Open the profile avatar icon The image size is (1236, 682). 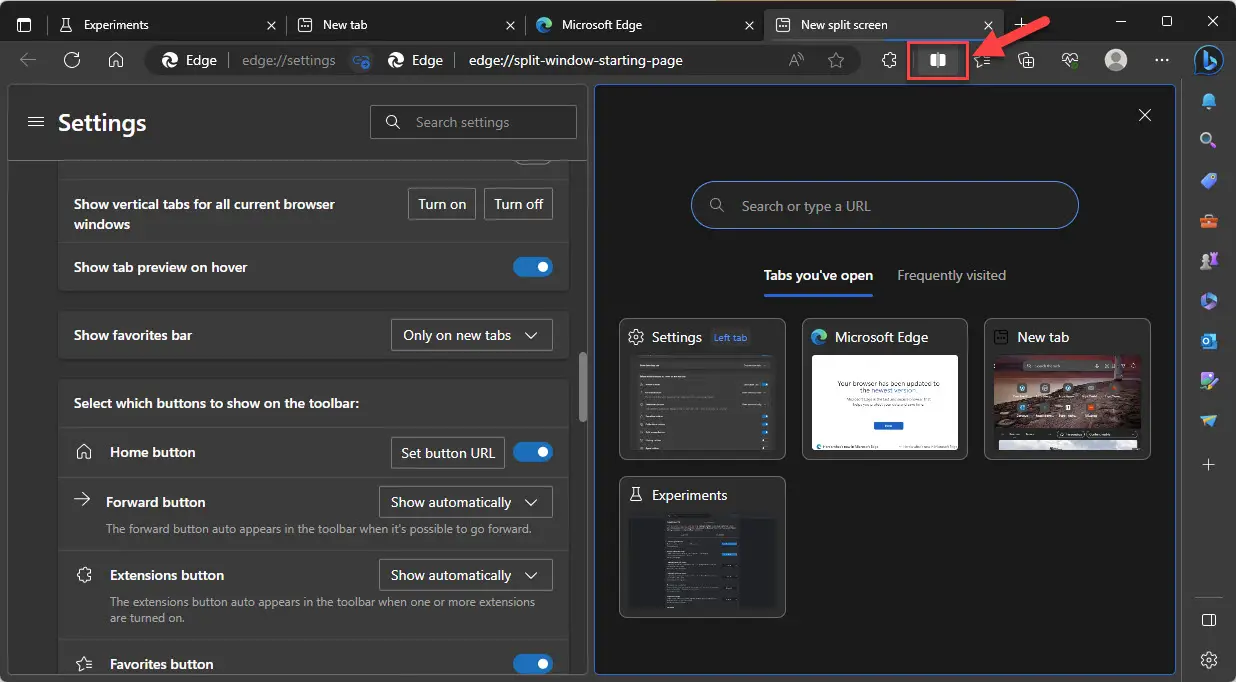tap(1116, 60)
